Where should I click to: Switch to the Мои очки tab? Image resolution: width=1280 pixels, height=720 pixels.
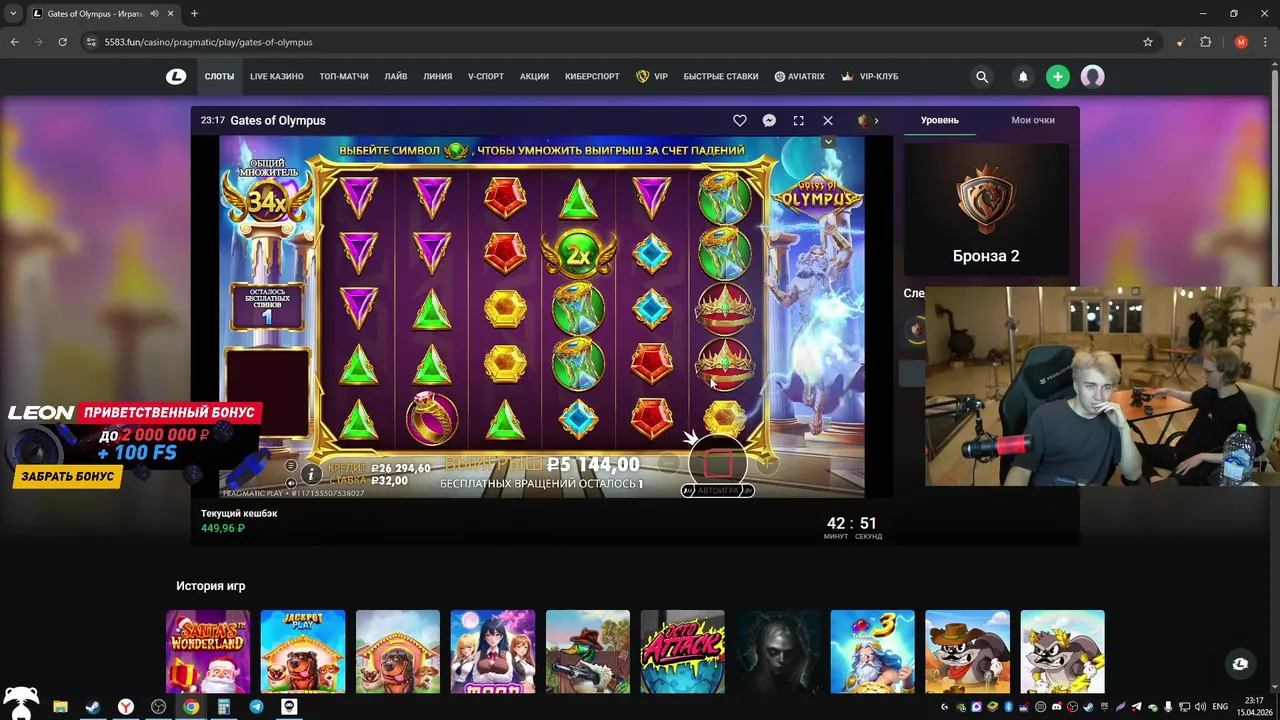1033,120
